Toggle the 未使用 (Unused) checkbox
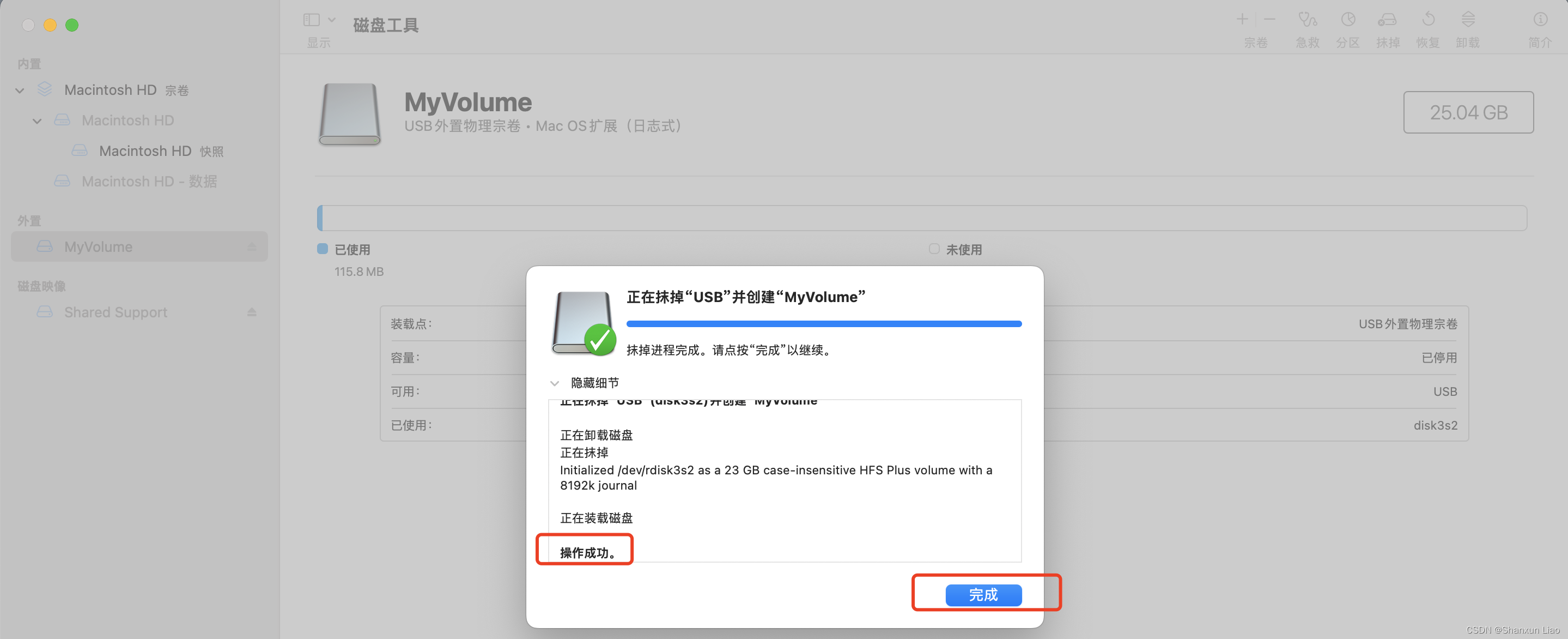The image size is (1568, 639). pos(931,248)
